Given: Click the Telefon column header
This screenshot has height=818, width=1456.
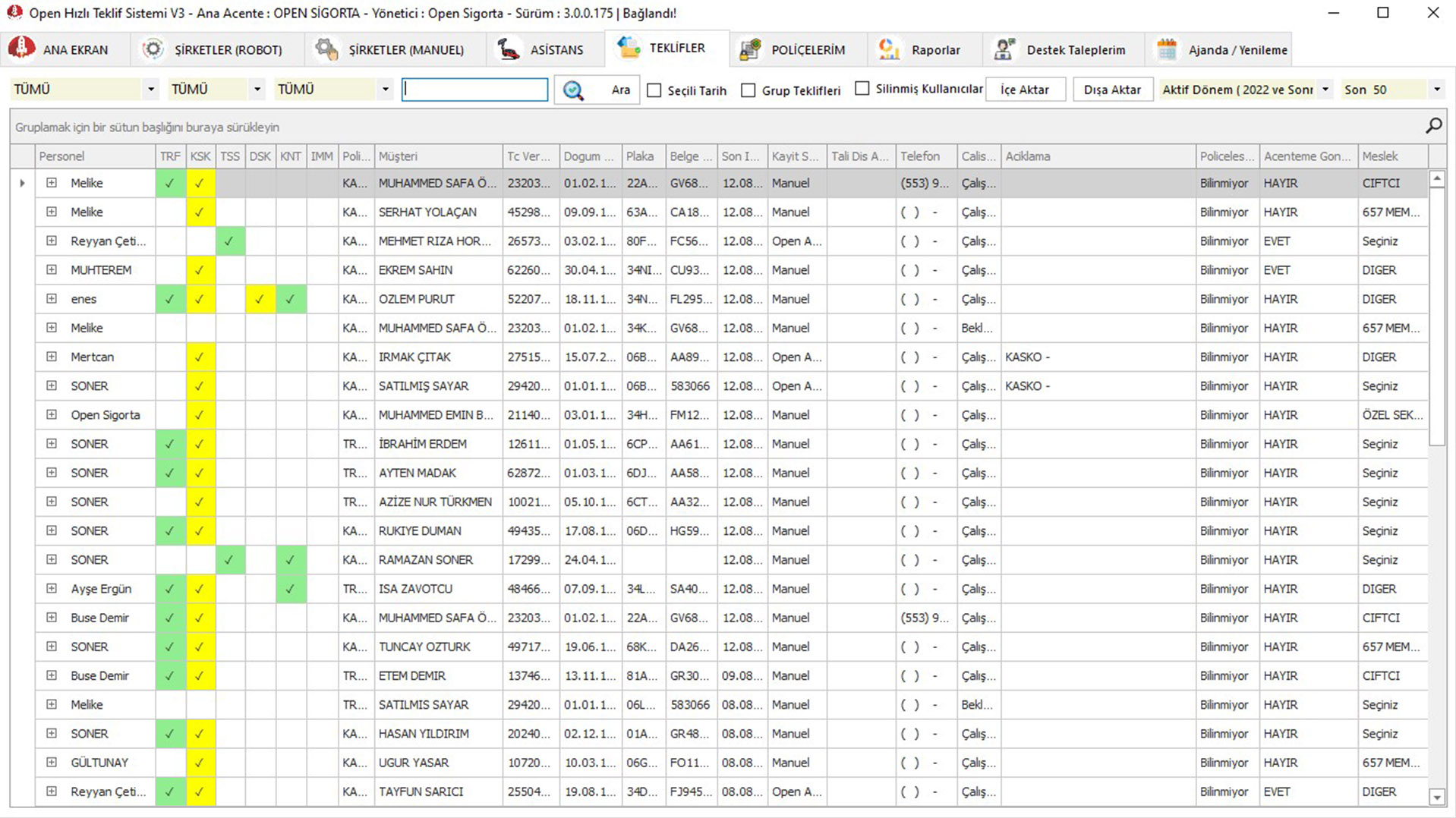Looking at the screenshot, I should click(x=926, y=156).
